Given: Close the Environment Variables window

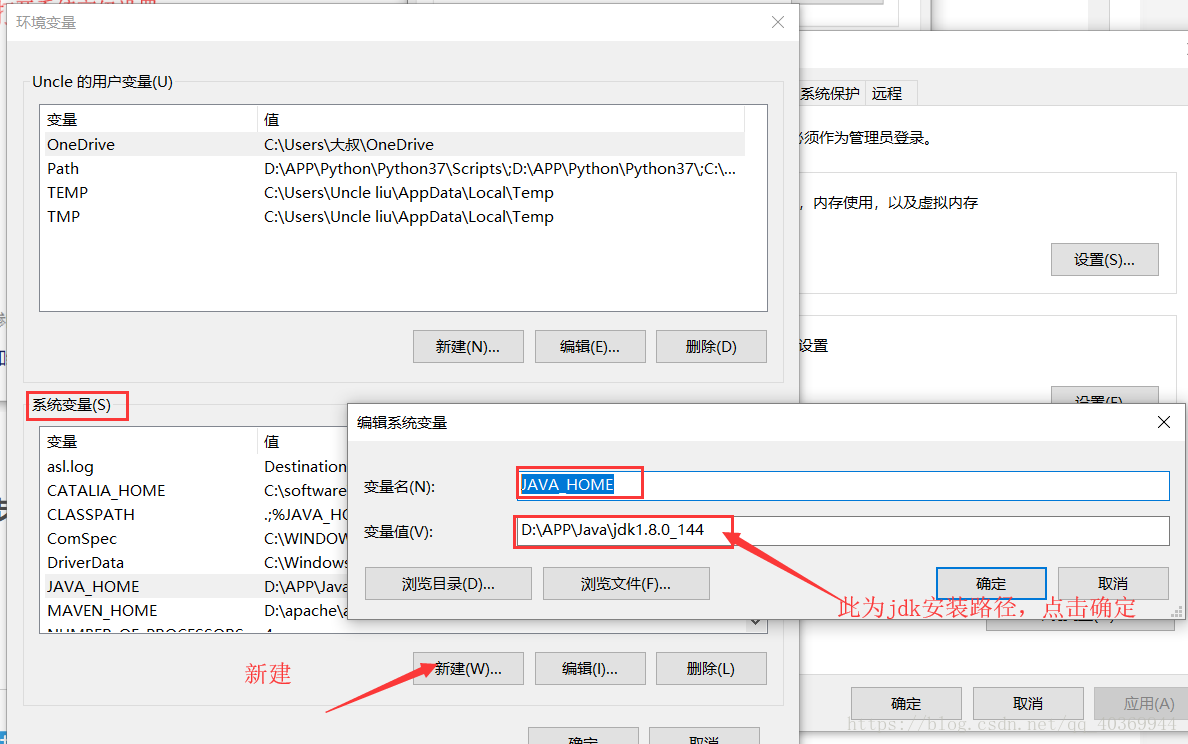Looking at the screenshot, I should 778,22.
